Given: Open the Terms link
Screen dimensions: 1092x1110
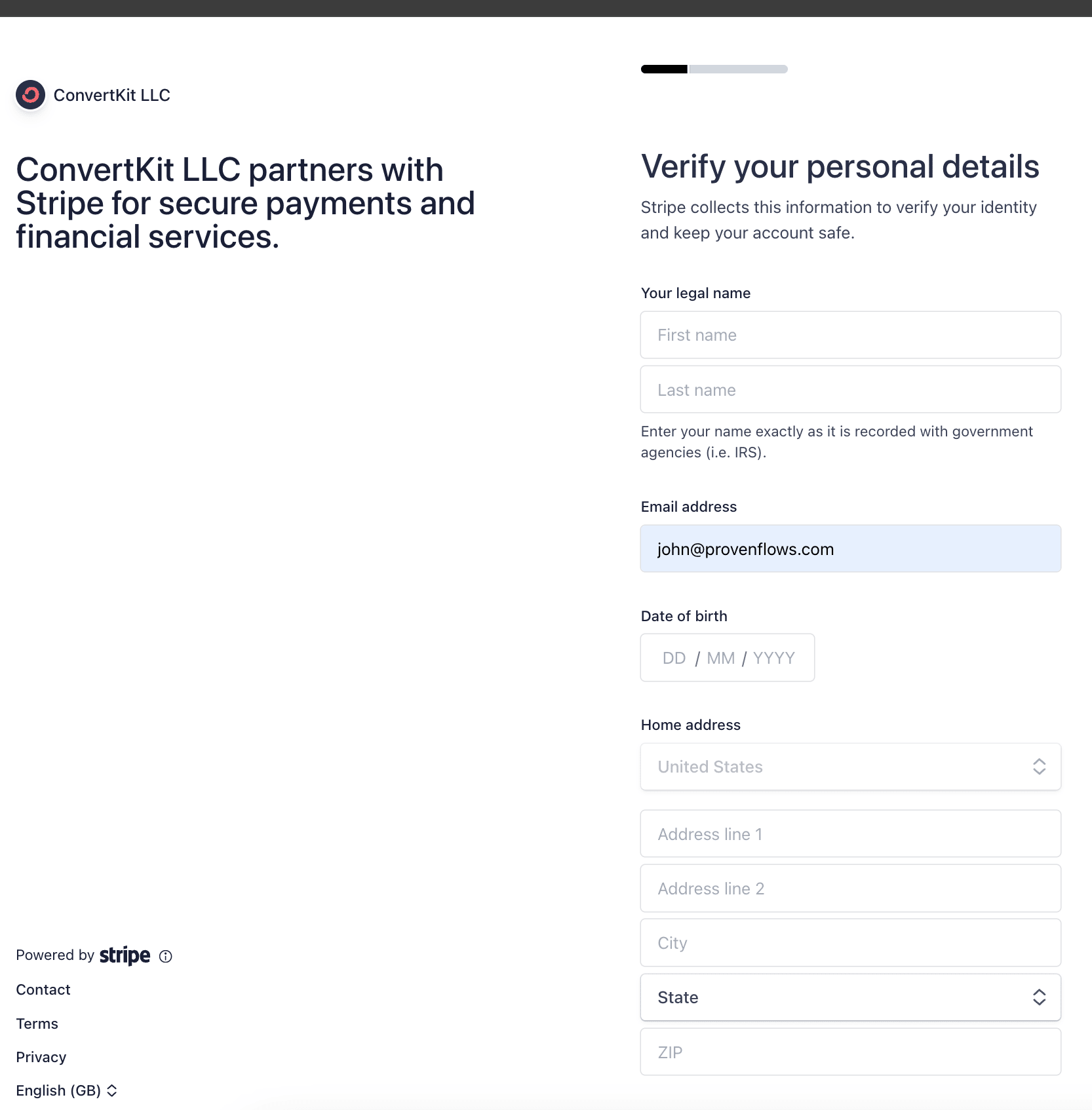Looking at the screenshot, I should 37,1024.
